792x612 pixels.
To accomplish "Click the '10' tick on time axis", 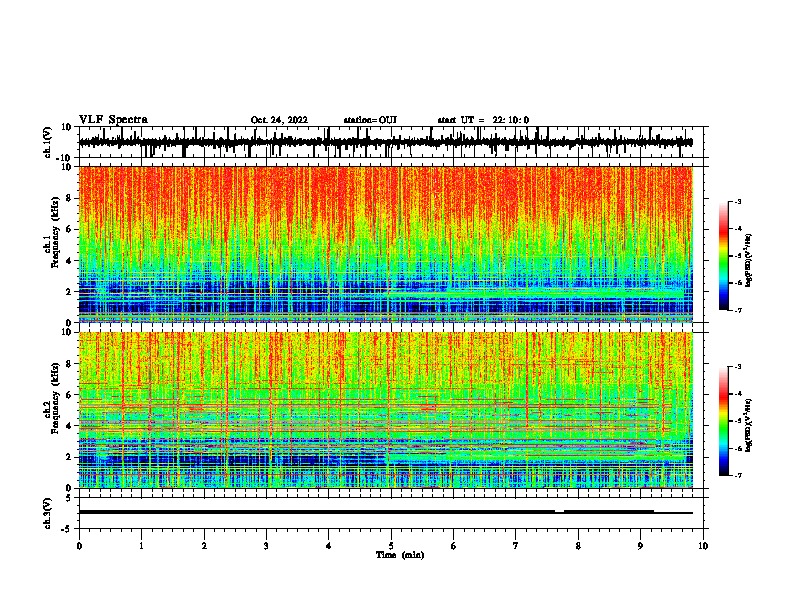I will pos(703,546).
